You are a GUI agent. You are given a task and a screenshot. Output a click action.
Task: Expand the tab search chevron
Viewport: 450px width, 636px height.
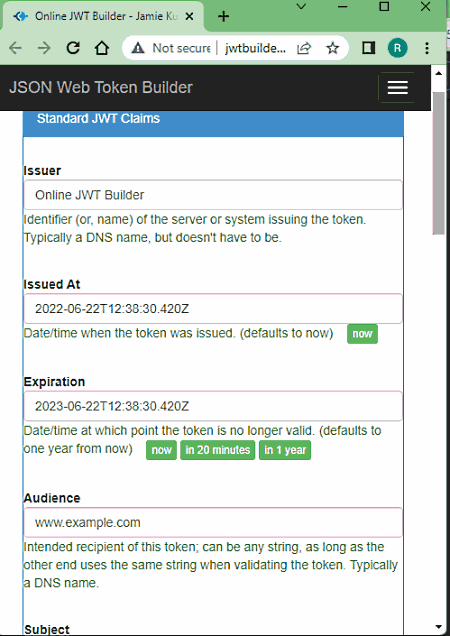pyautogui.click(x=301, y=6)
